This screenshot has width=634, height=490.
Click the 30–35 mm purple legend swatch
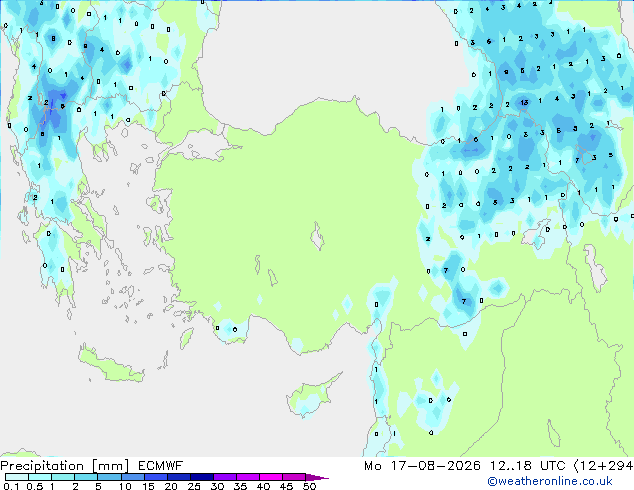[224, 477]
